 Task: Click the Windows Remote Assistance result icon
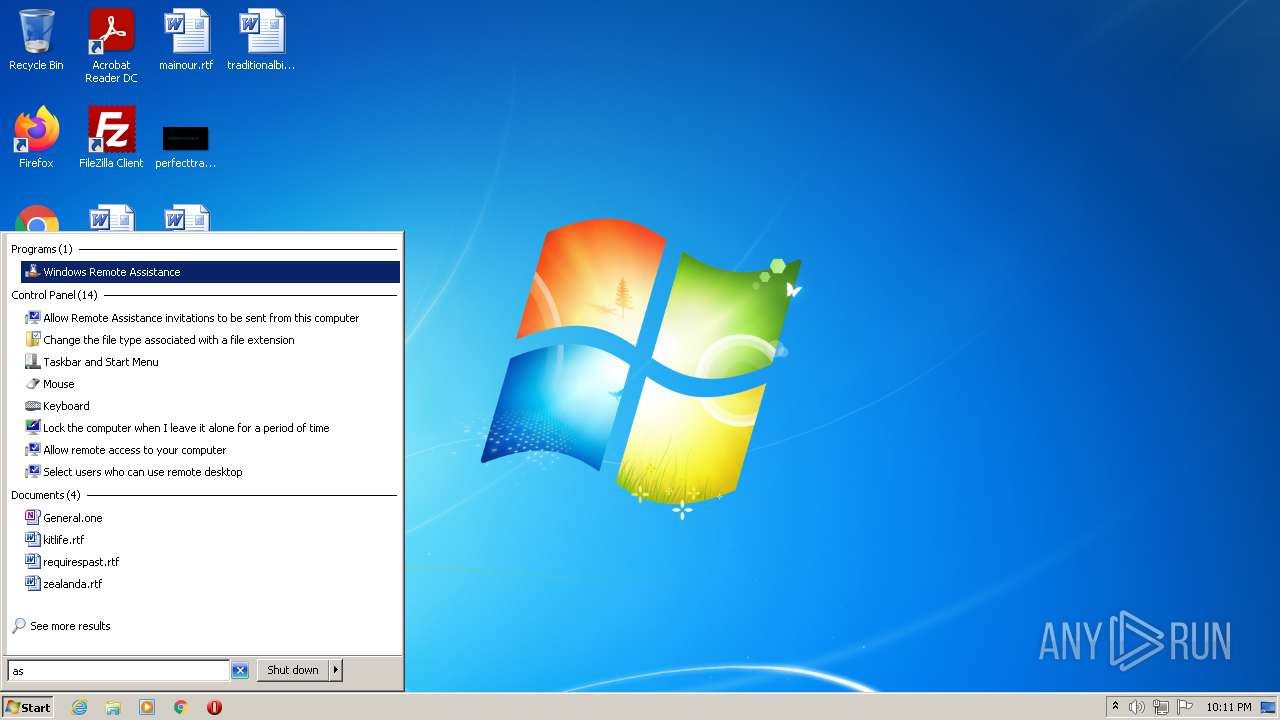point(33,272)
